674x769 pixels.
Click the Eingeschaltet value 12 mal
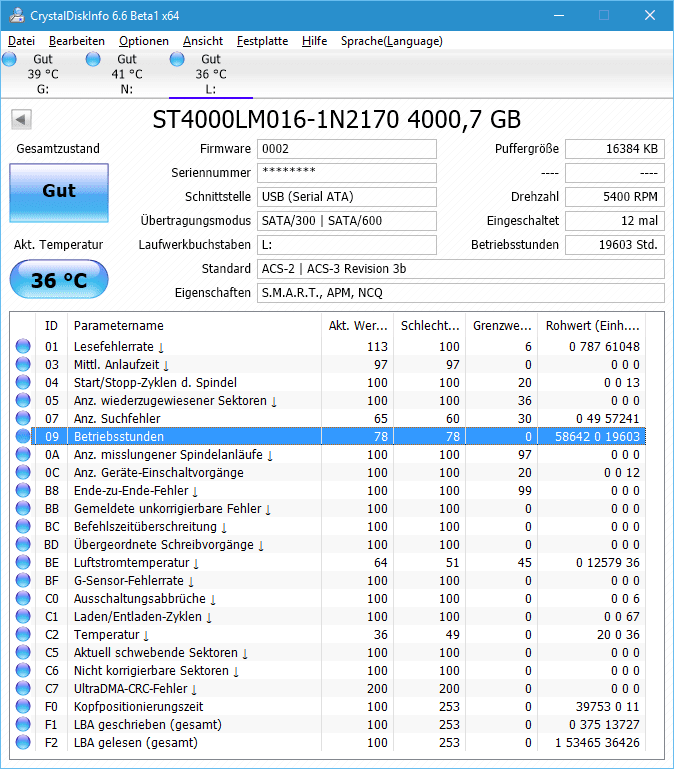[x=615, y=221]
